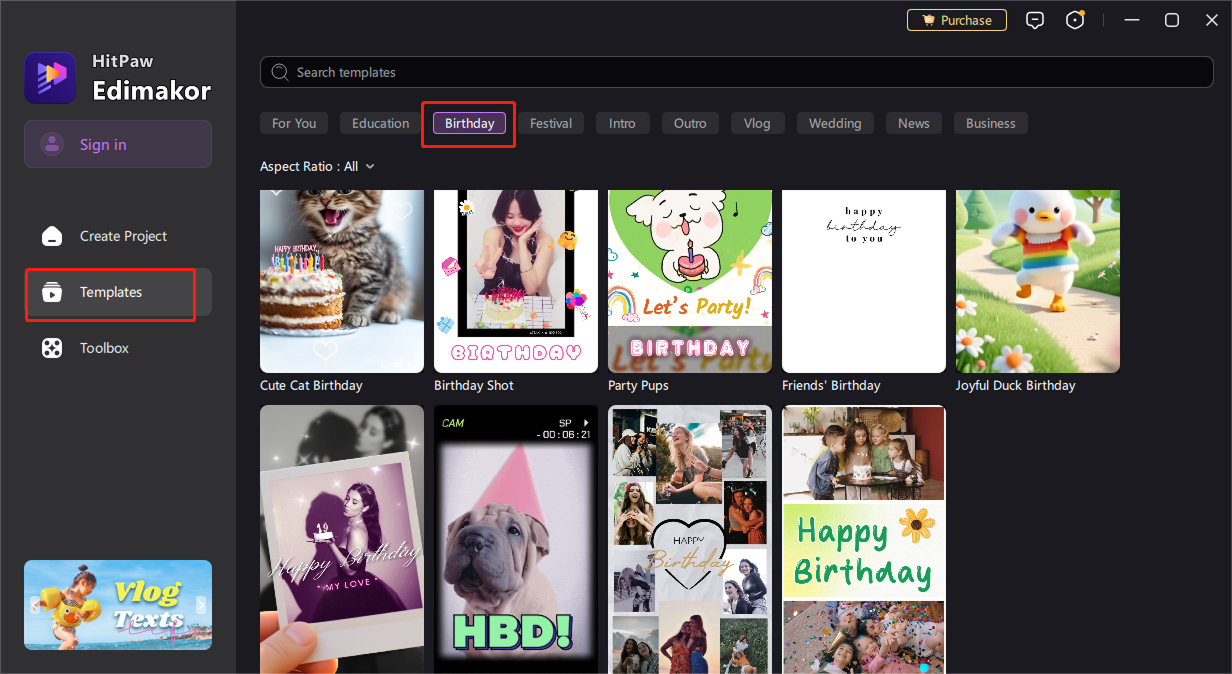Show previous banner with left arrow

point(35,605)
